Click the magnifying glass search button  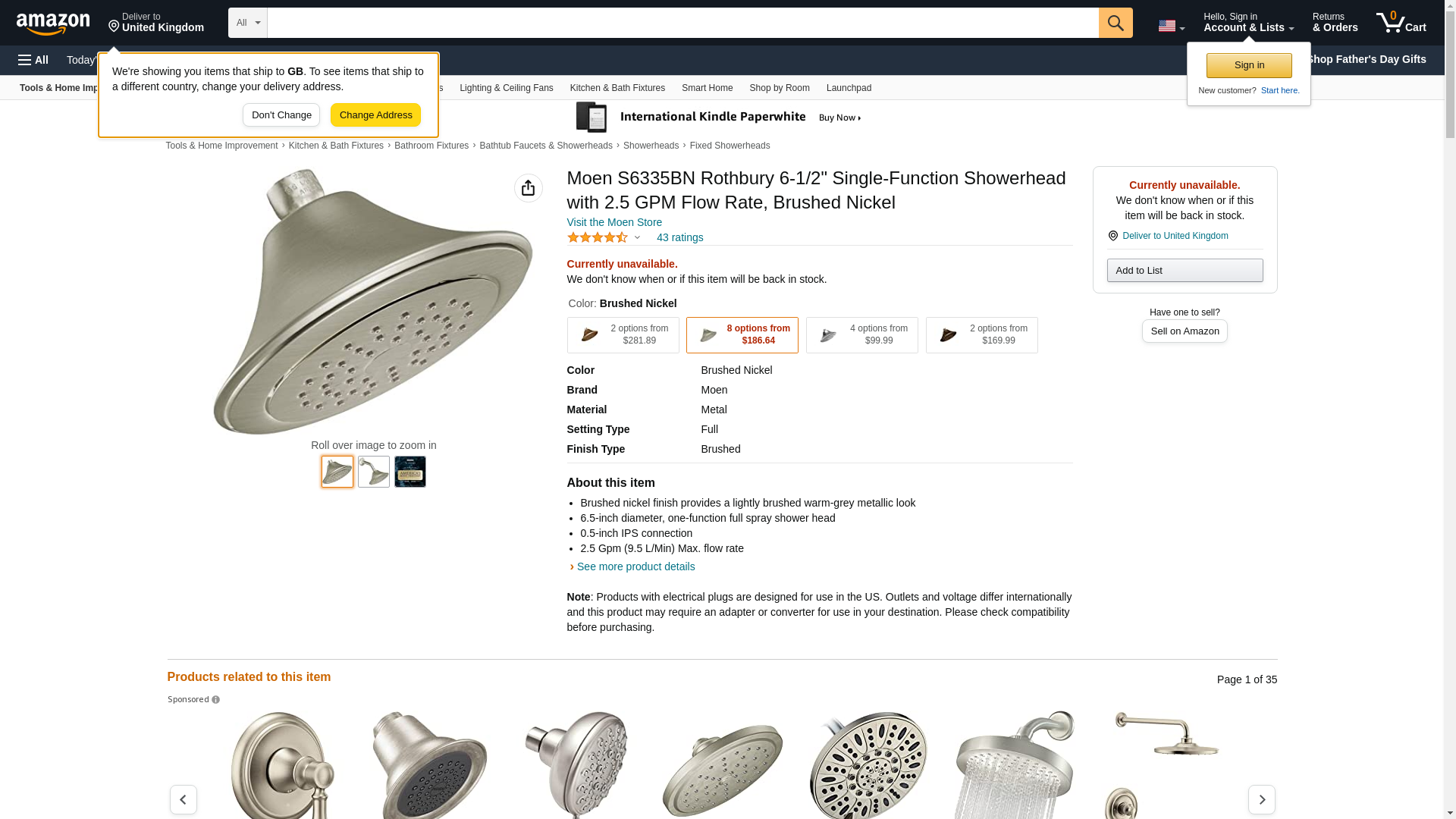click(1115, 23)
